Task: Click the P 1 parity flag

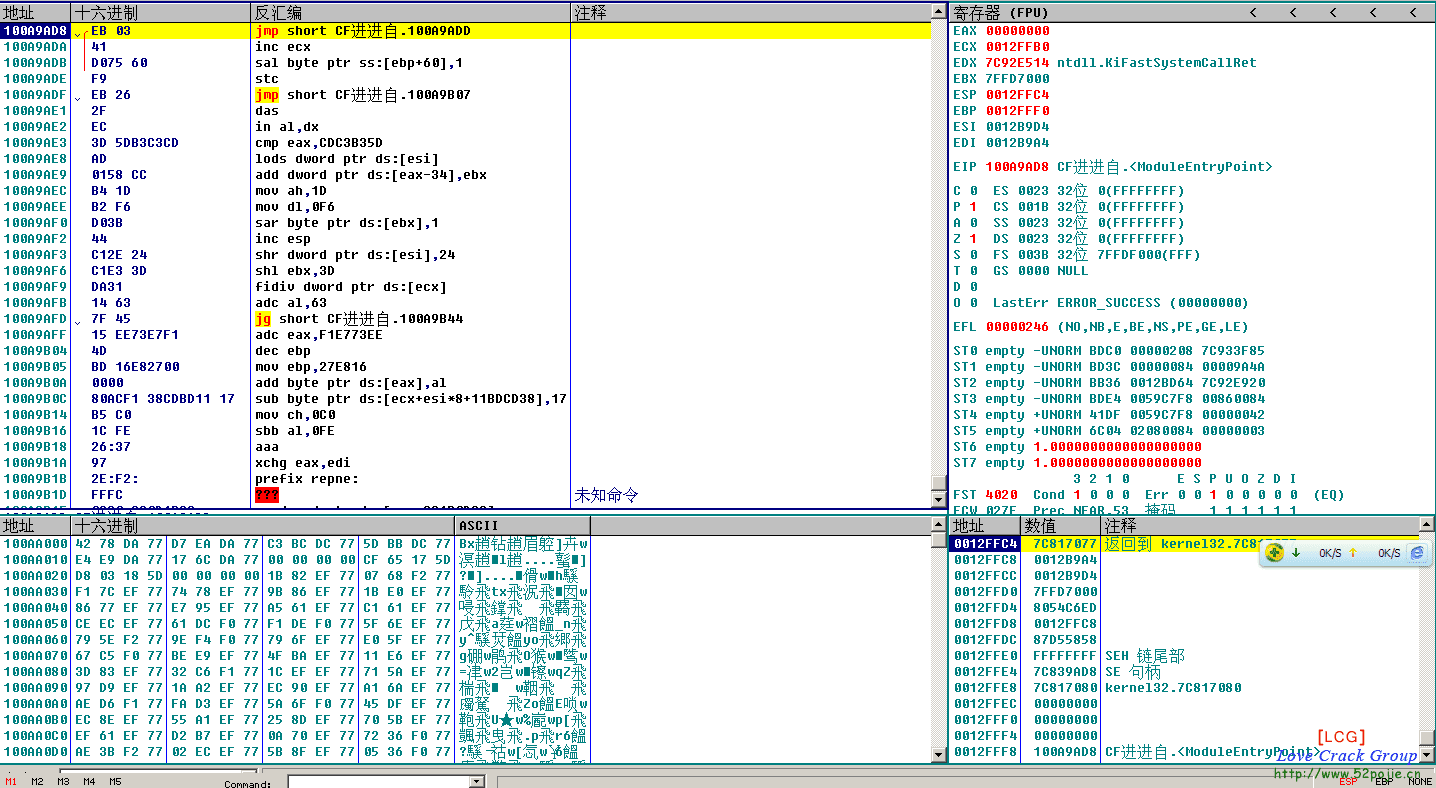Action: point(965,207)
